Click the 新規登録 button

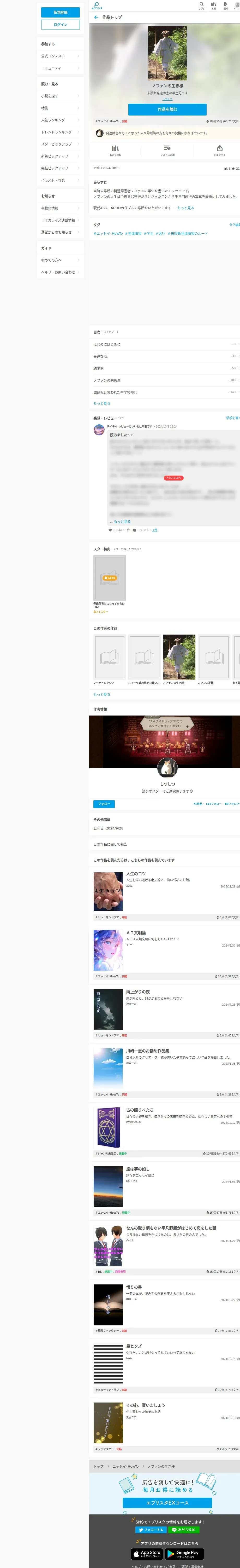[60, 12]
